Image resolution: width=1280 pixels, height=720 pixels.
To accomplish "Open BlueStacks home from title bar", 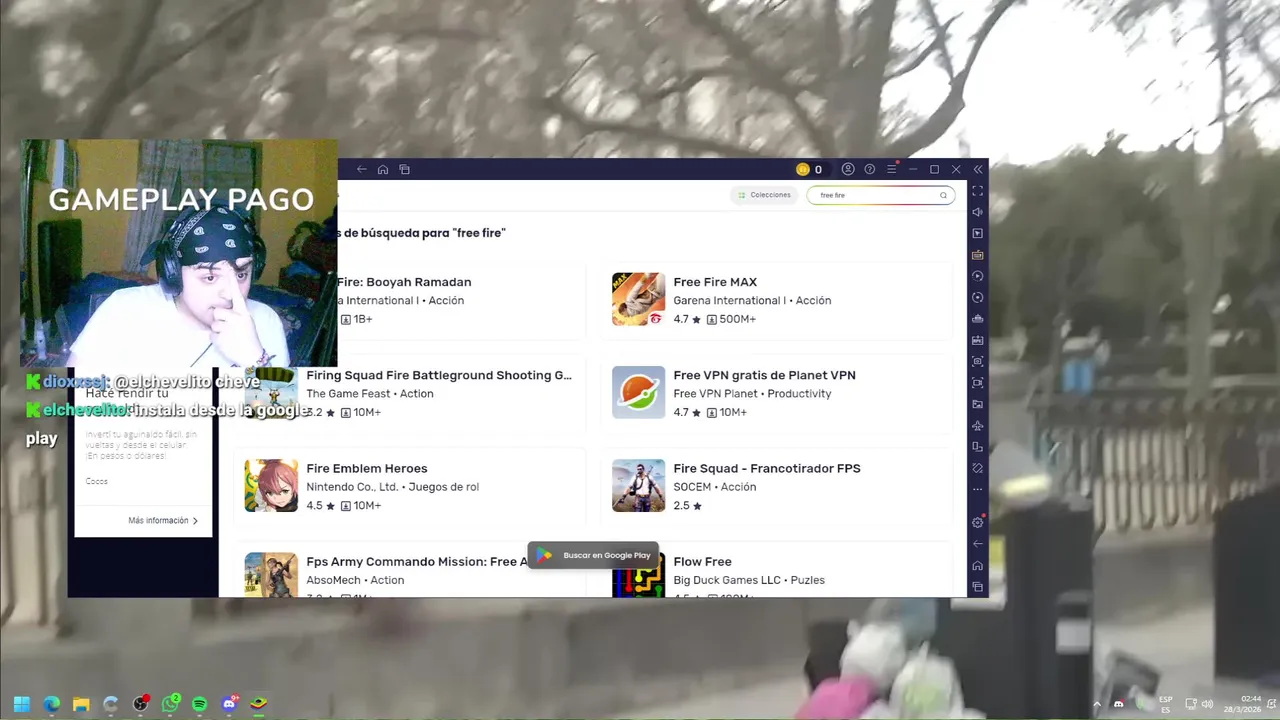I will [x=383, y=169].
